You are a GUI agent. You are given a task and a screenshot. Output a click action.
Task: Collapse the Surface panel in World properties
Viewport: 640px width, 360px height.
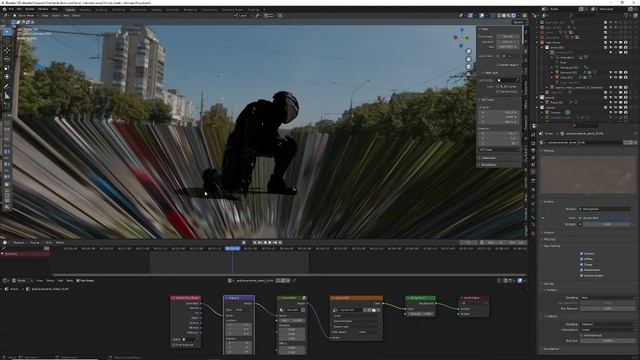tap(549, 202)
